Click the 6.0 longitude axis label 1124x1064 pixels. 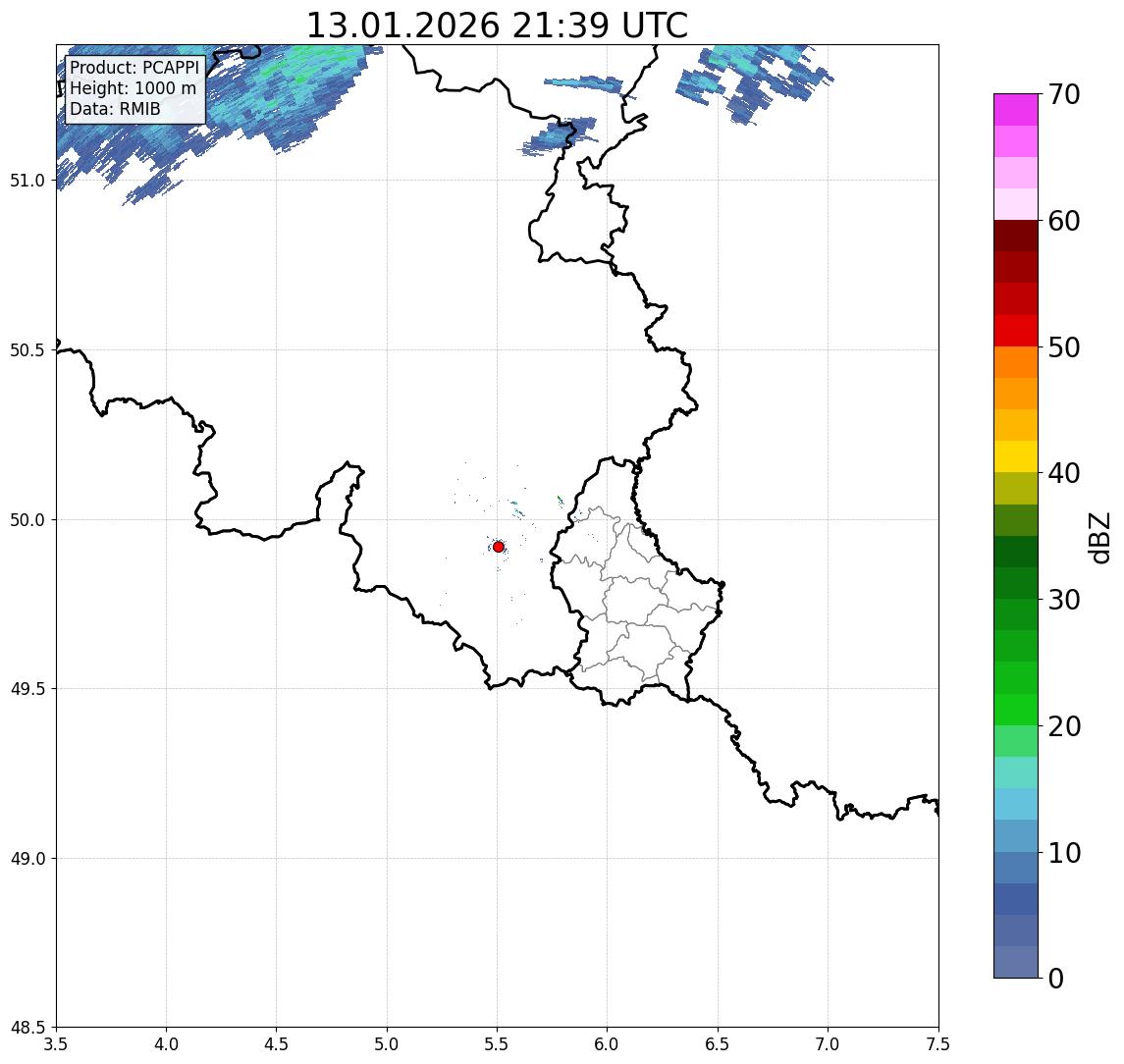pos(608,1044)
